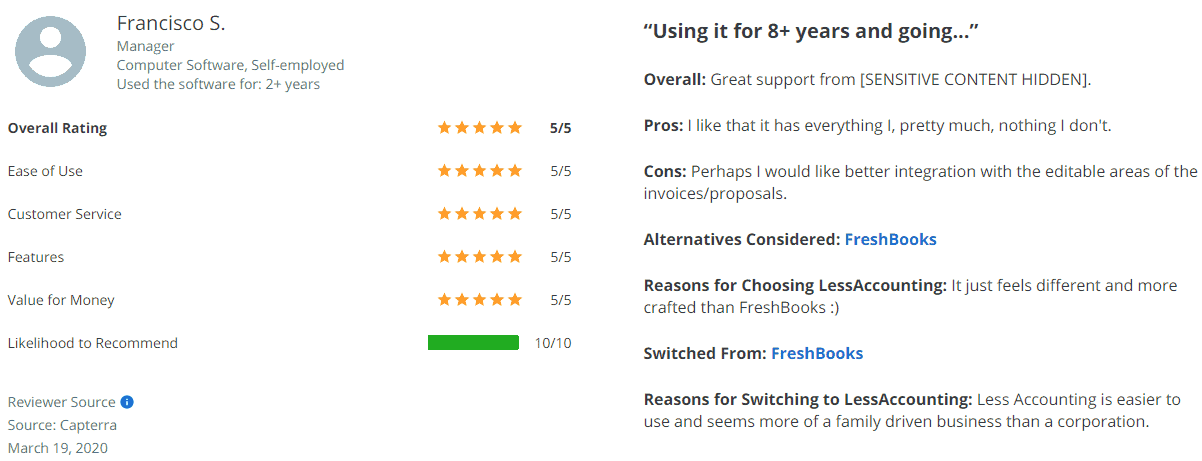The image size is (1202, 461).
Task: Open FreshBooks link under Switched From
Action: pyautogui.click(x=817, y=353)
